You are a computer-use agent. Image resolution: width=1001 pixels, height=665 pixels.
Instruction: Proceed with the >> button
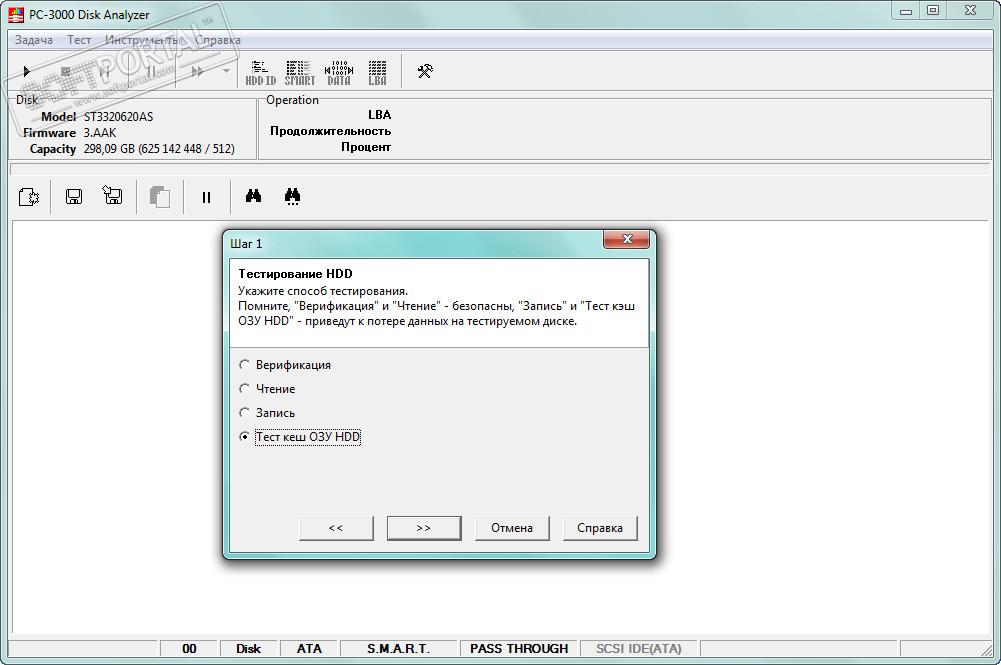[424, 528]
